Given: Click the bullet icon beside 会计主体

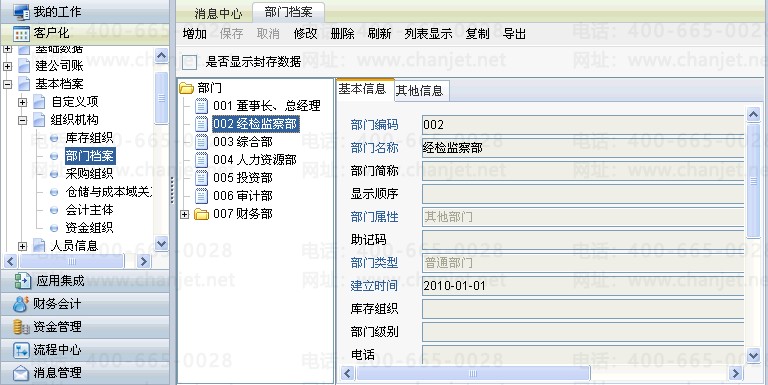Looking at the screenshot, I should tap(54, 210).
